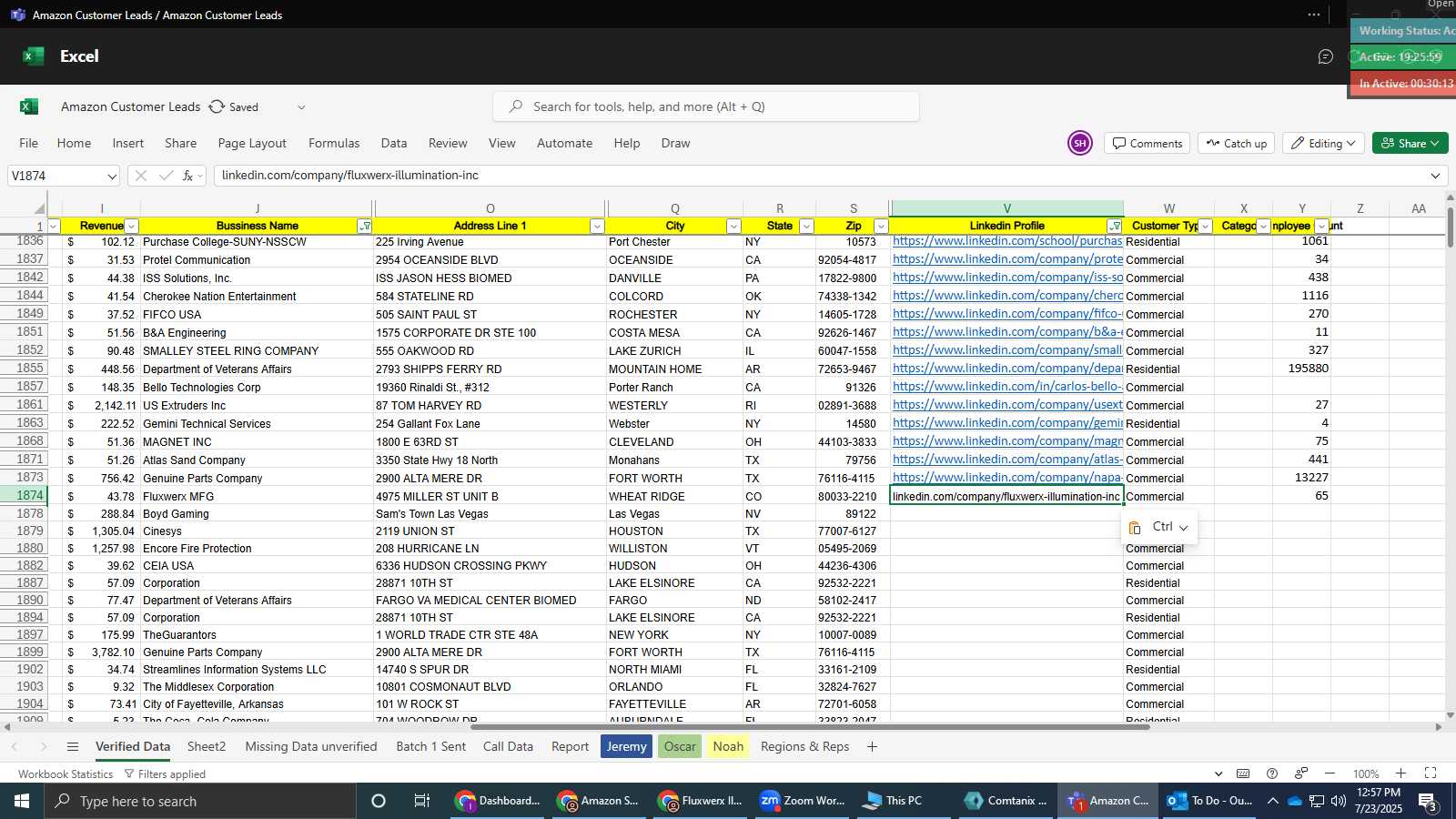The width and height of the screenshot is (1456, 819).
Task: Open the MAGNET INC LinkedIn link
Action: [1007, 441]
